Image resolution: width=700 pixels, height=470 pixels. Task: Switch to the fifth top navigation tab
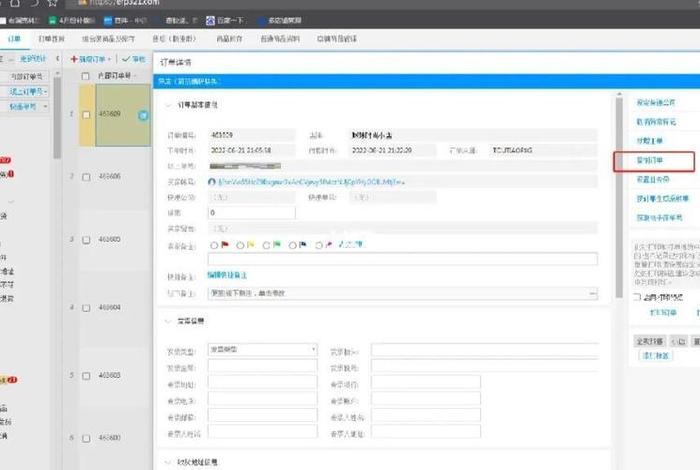tap(229, 39)
